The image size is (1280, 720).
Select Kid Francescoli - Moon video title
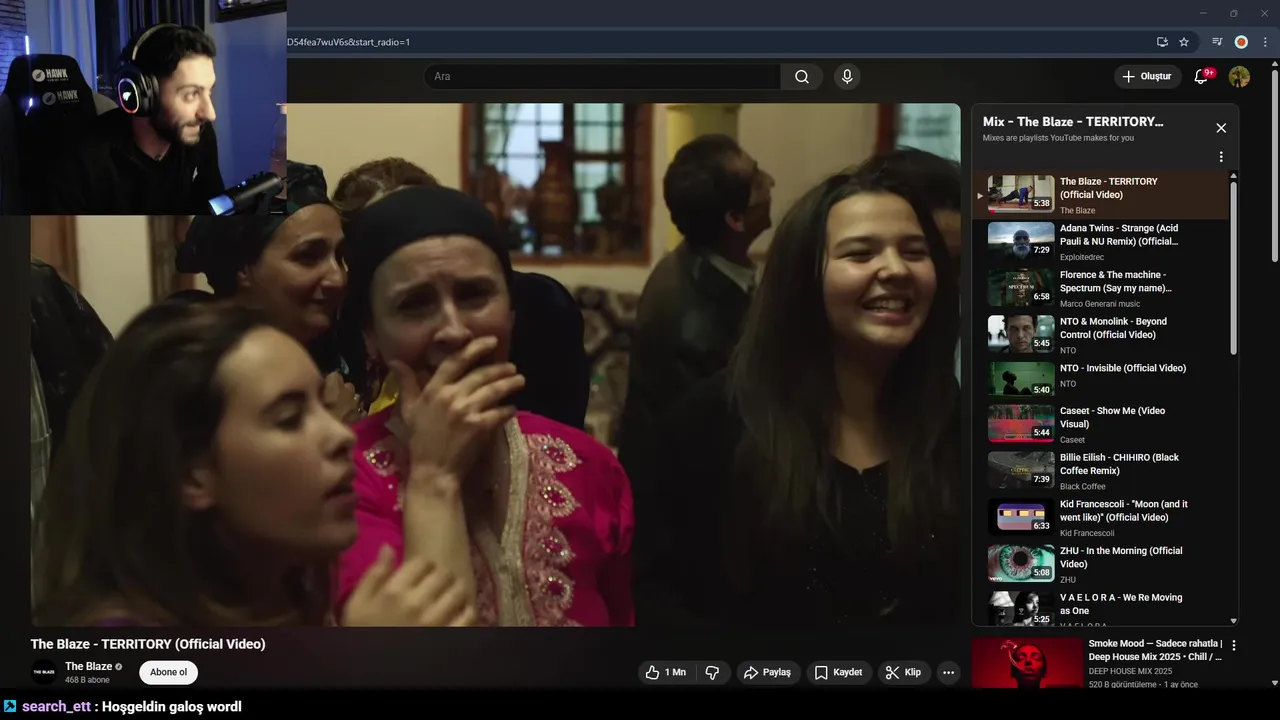pos(1123,511)
